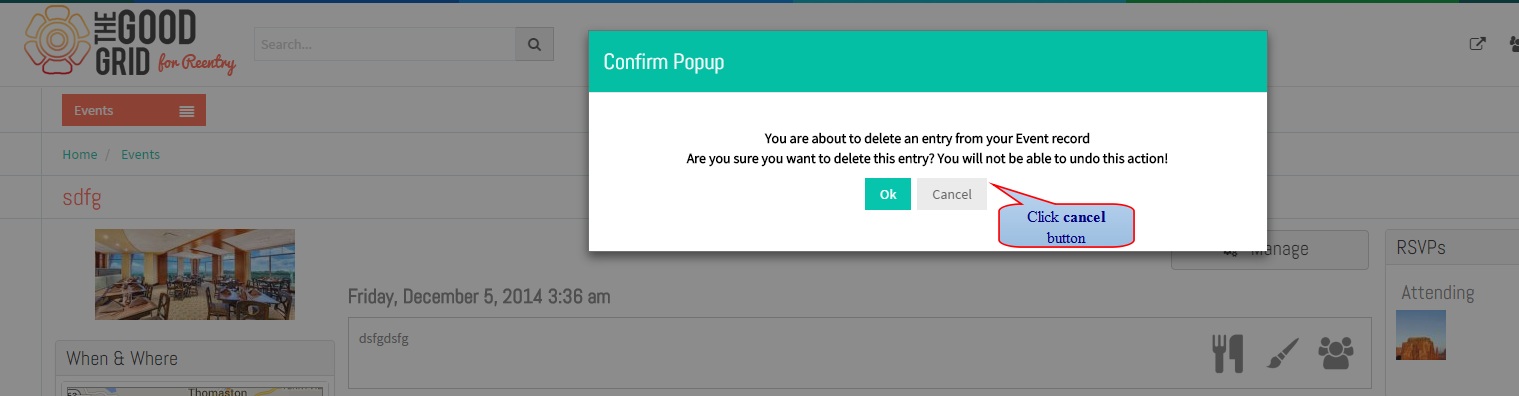Open the attending user's avatar thumbnail
Viewport: 1519px width, 396px height.
[1421, 335]
